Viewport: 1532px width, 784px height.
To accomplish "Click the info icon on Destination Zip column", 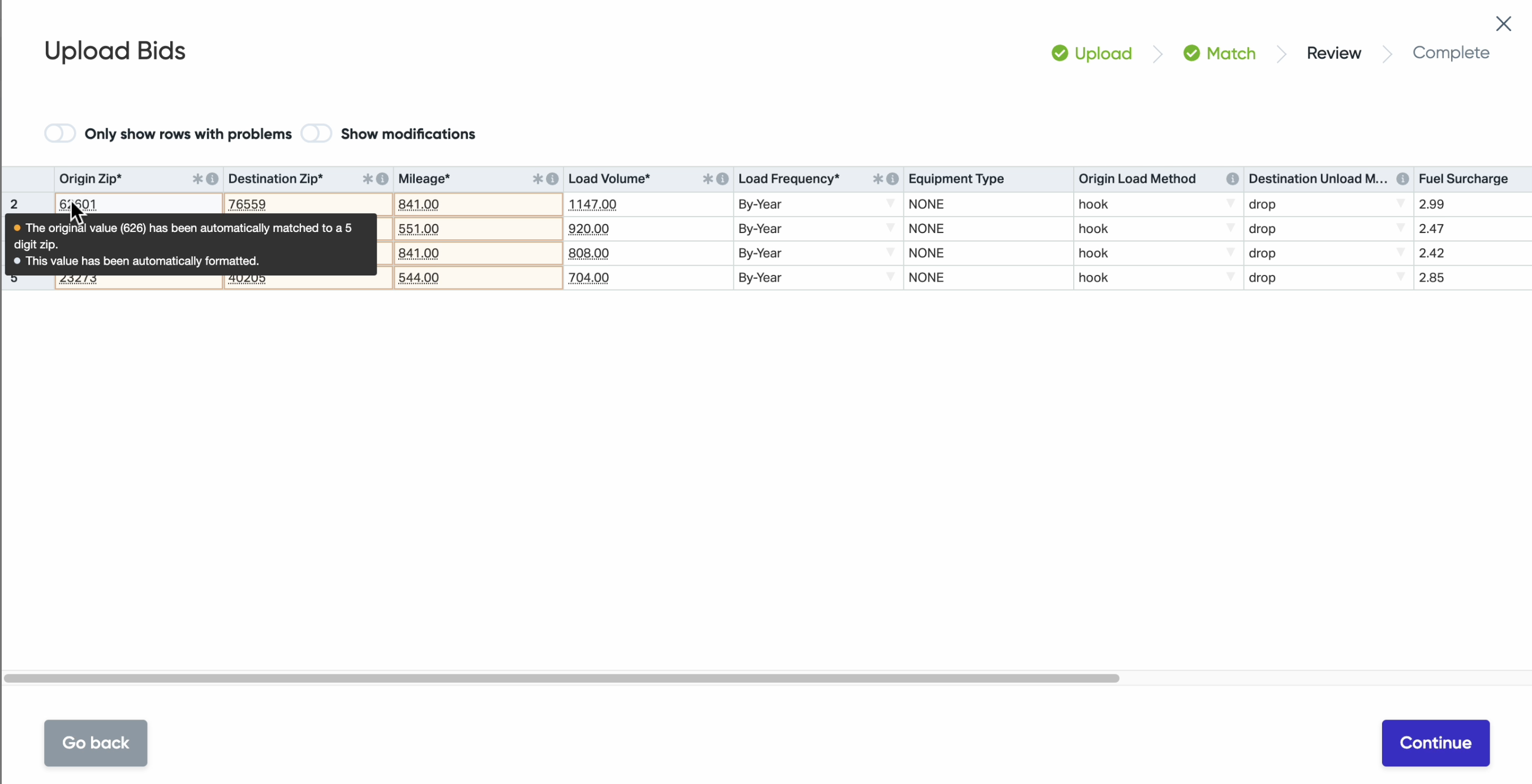I will point(382,179).
